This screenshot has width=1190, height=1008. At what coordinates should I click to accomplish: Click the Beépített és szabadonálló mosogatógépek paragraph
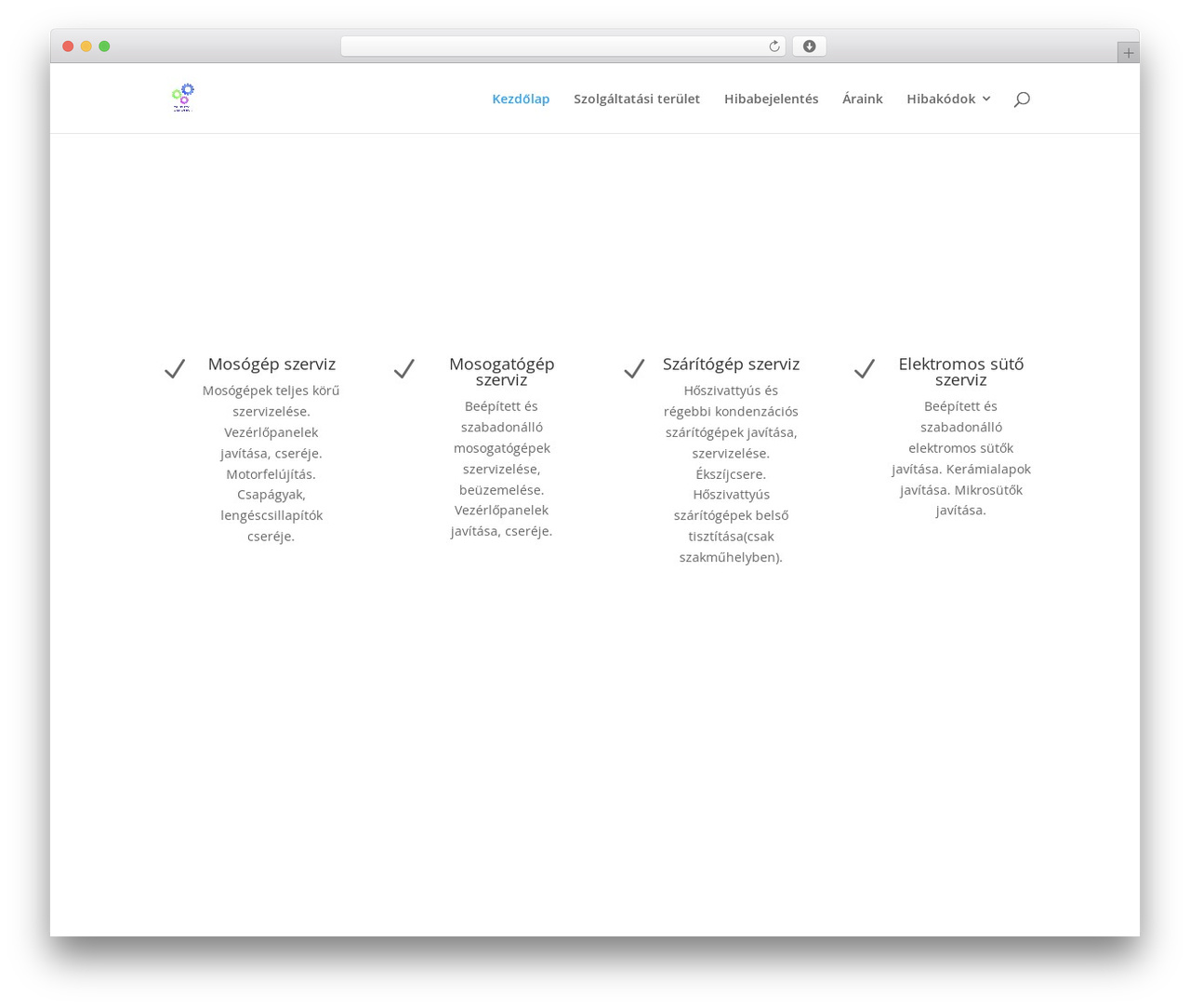pos(502,469)
